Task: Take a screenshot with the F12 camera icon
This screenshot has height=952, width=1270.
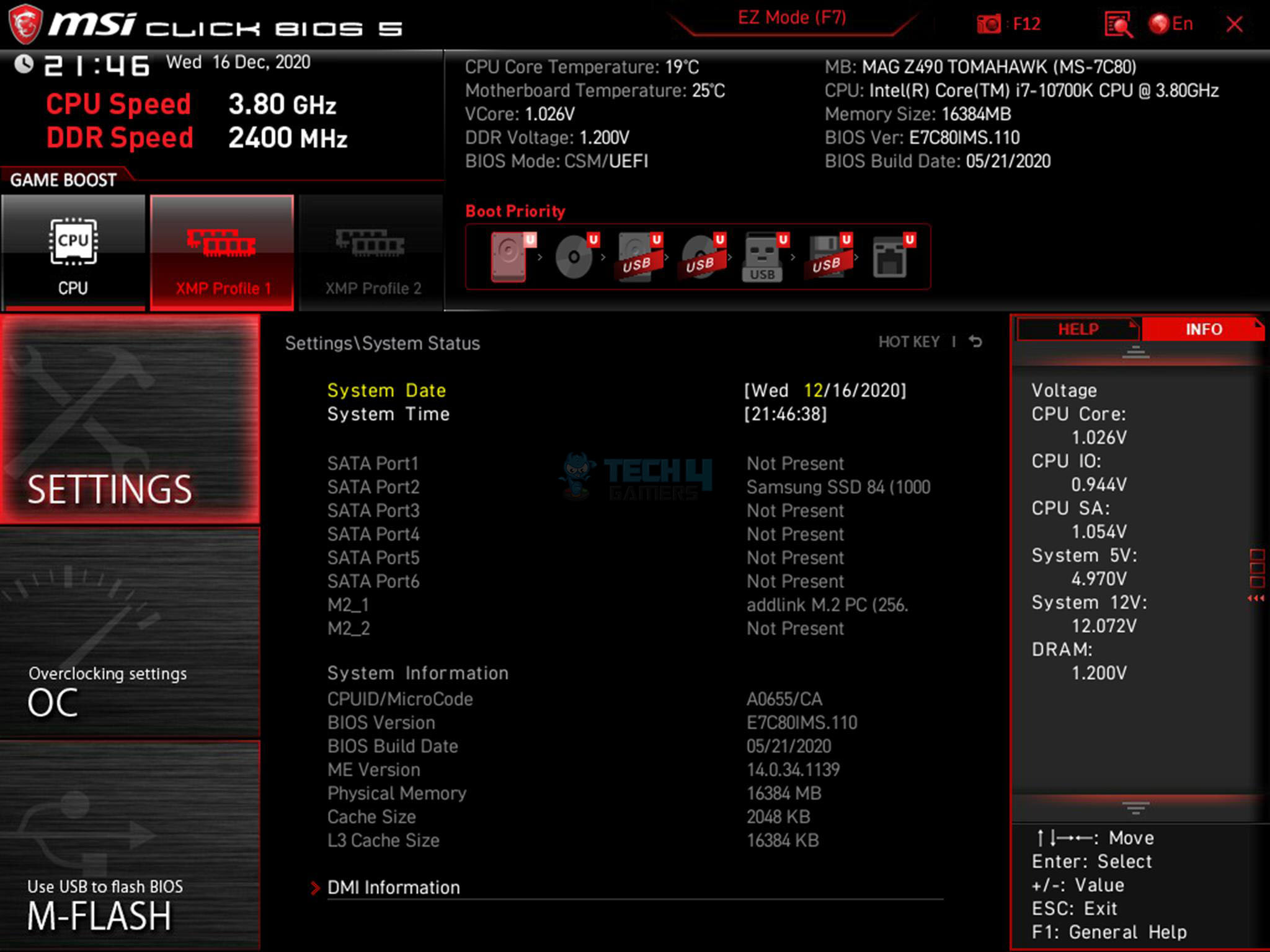Action: click(x=988, y=24)
